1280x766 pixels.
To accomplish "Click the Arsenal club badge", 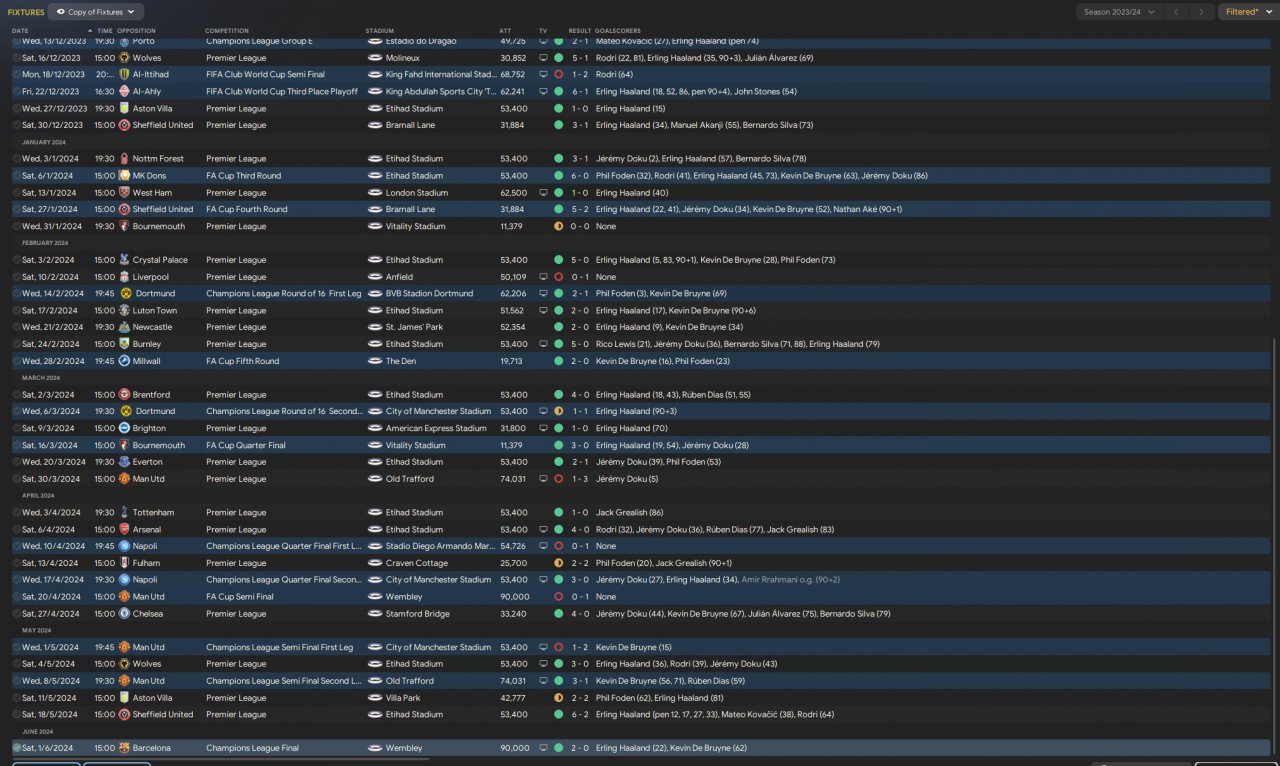I will coord(124,529).
